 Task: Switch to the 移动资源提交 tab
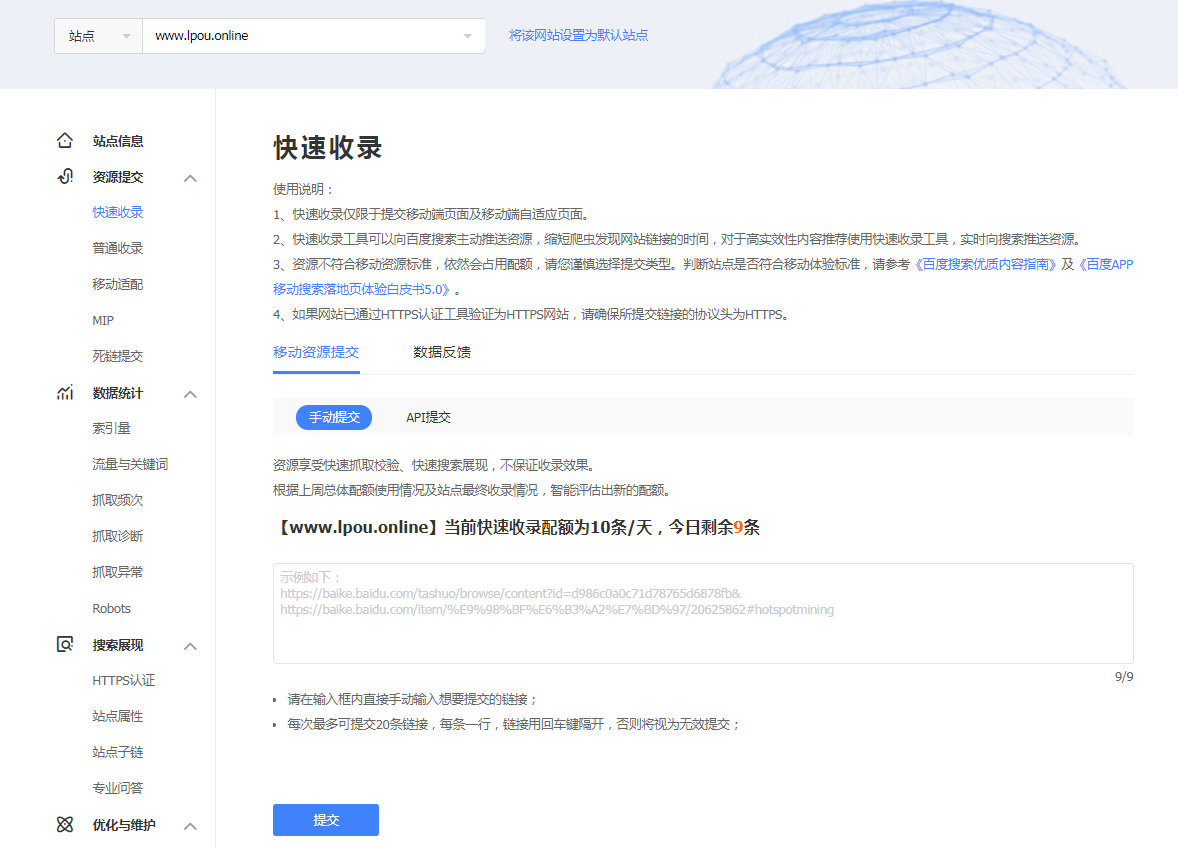click(316, 352)
